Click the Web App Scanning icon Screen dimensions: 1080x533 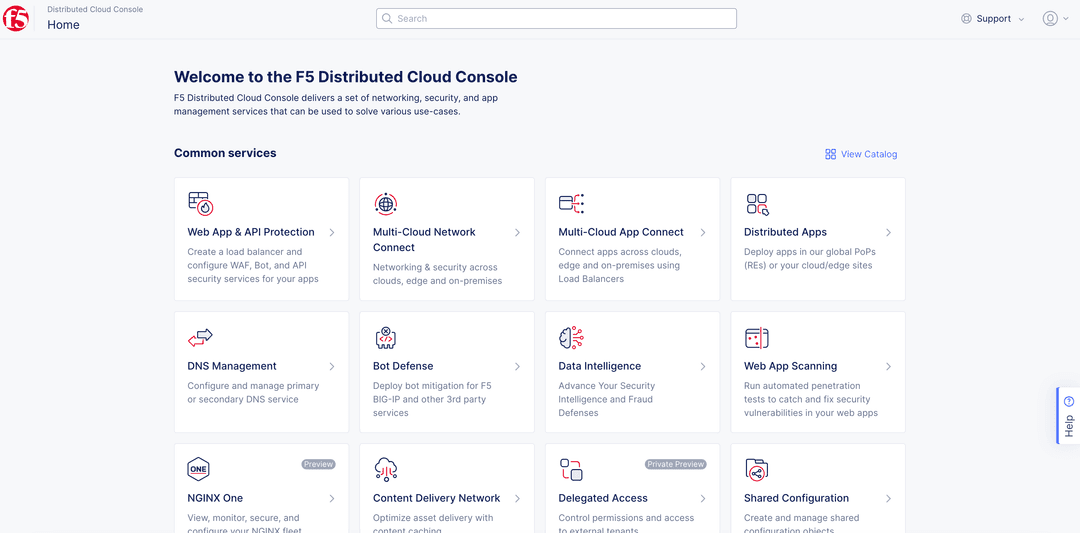(757, 338)
